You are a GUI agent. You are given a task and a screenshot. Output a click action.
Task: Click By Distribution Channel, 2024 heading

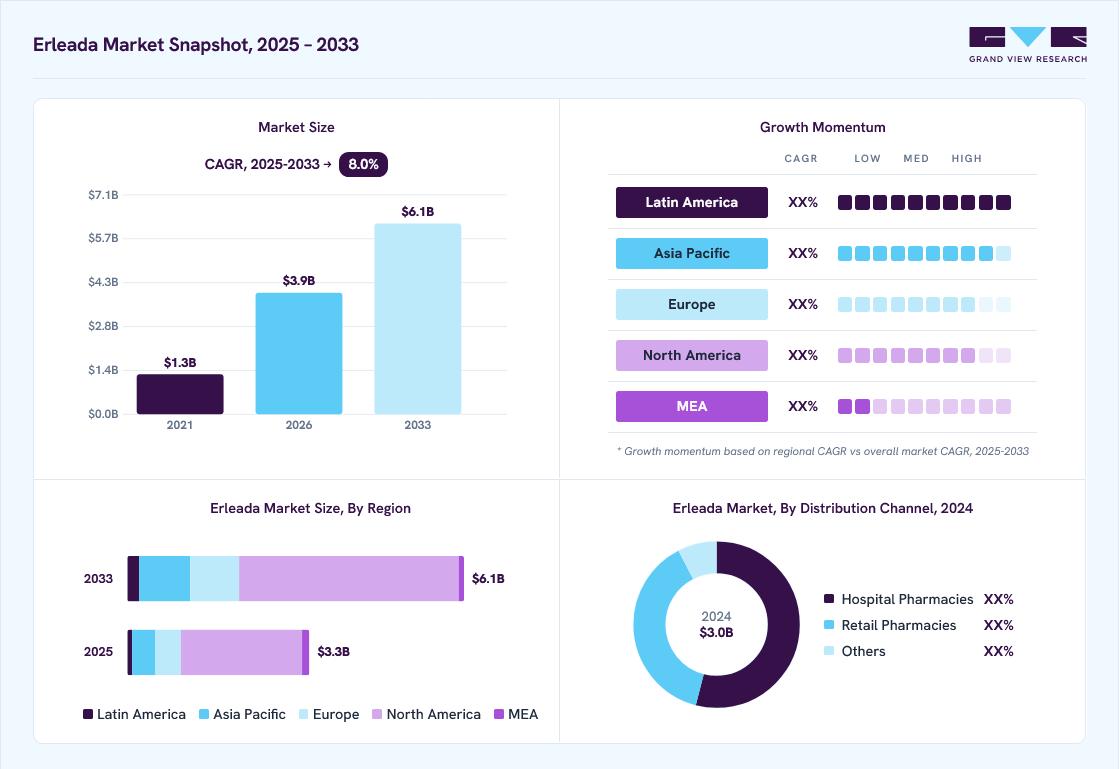click(823, 508)
